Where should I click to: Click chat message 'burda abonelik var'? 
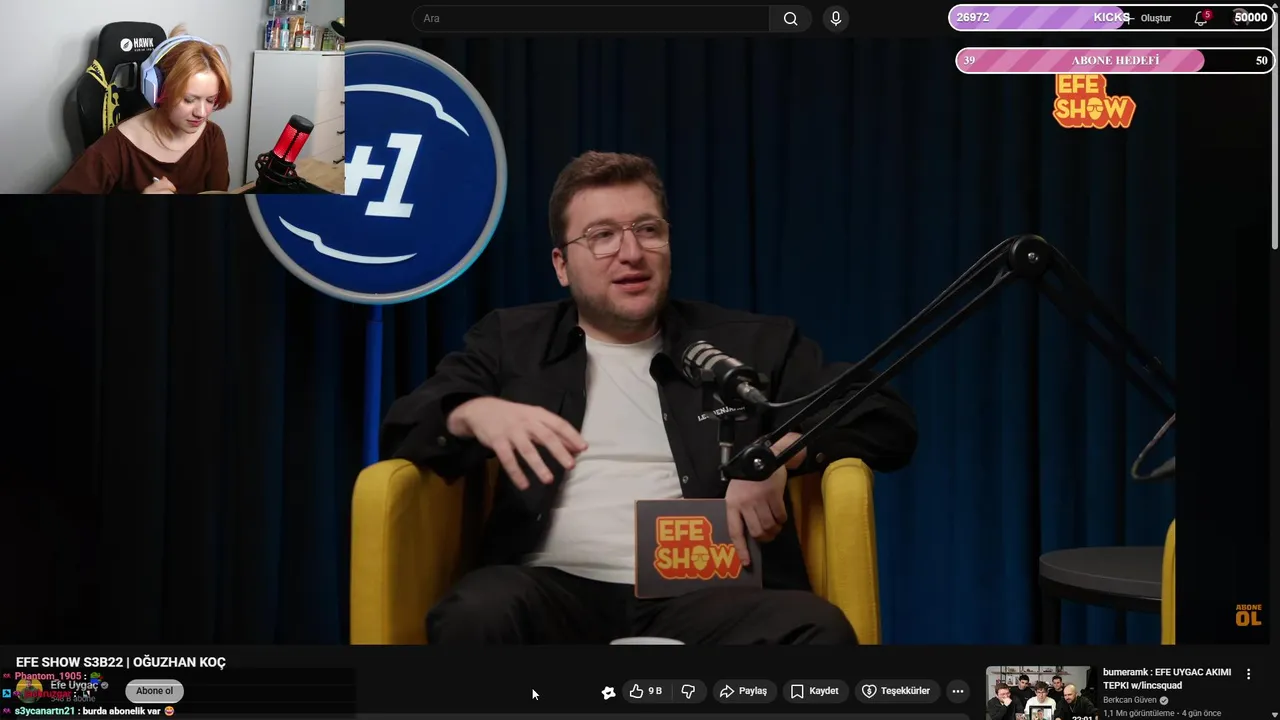121,711
